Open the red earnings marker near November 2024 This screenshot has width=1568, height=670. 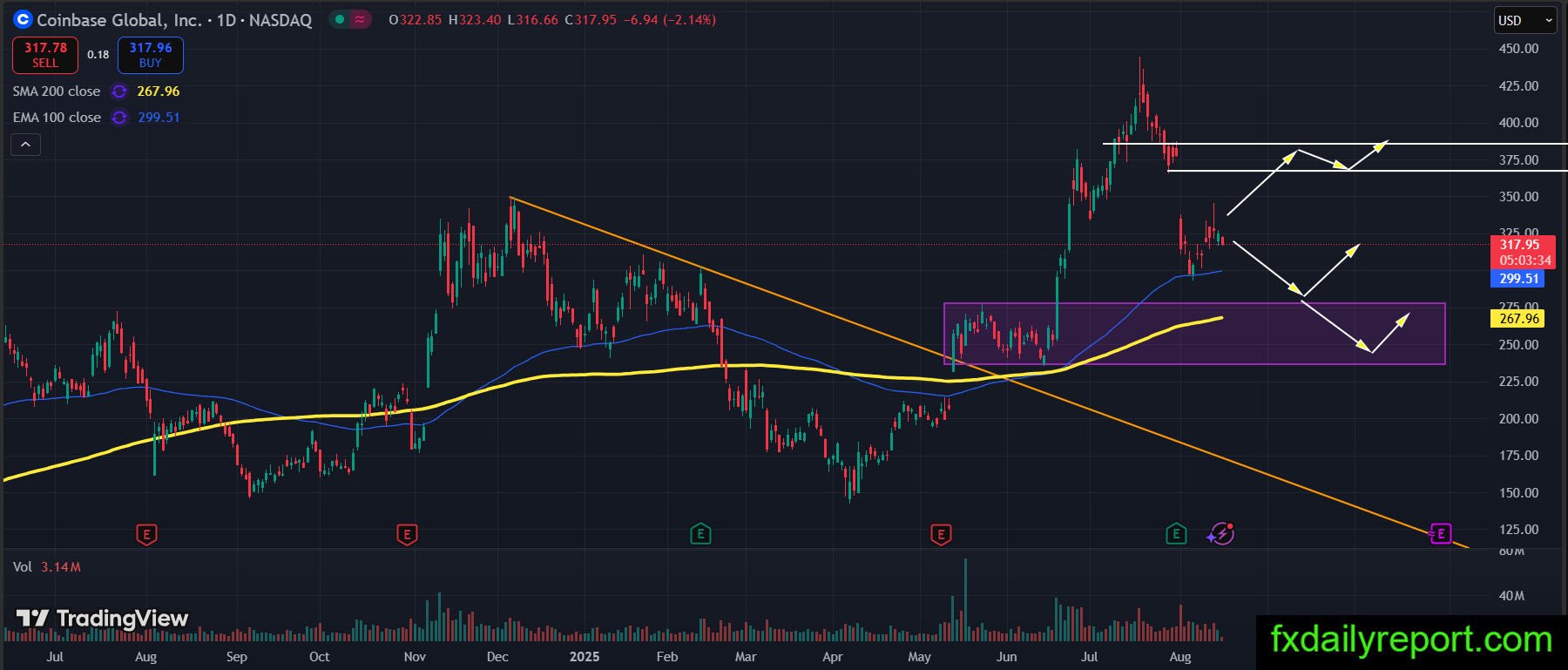click(x=406, y=534)
